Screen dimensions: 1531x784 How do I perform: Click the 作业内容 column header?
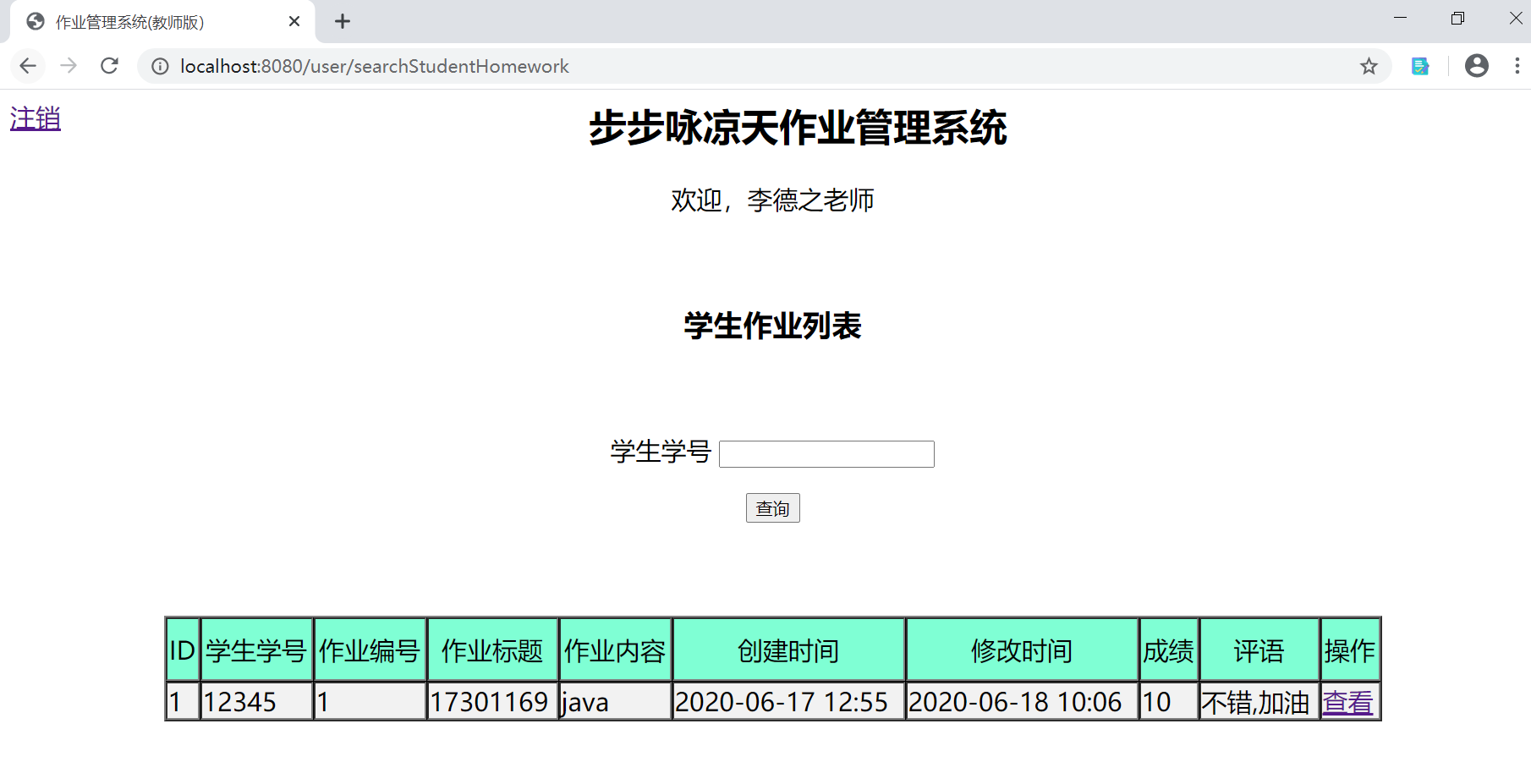pyautogui.click(x=615, y=650)
